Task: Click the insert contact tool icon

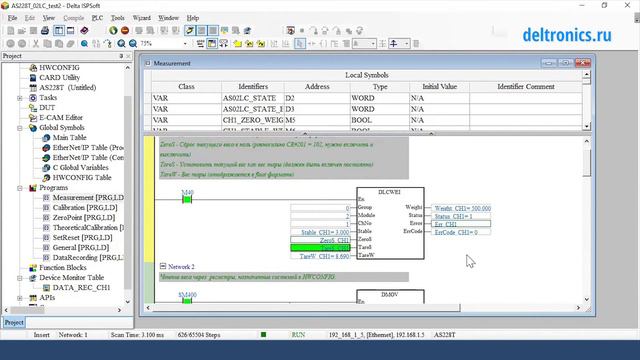Action: click(x=312, y=43)
